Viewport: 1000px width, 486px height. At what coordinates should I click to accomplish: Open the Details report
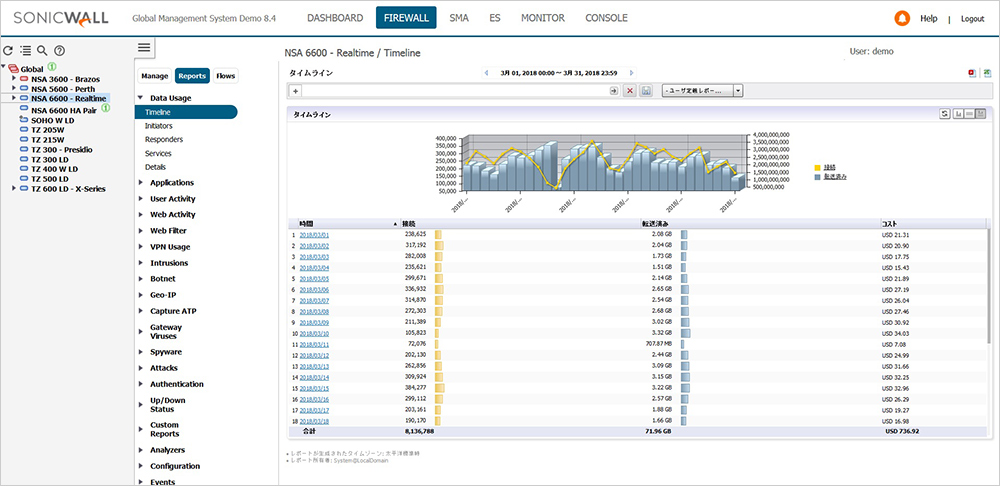155,166
